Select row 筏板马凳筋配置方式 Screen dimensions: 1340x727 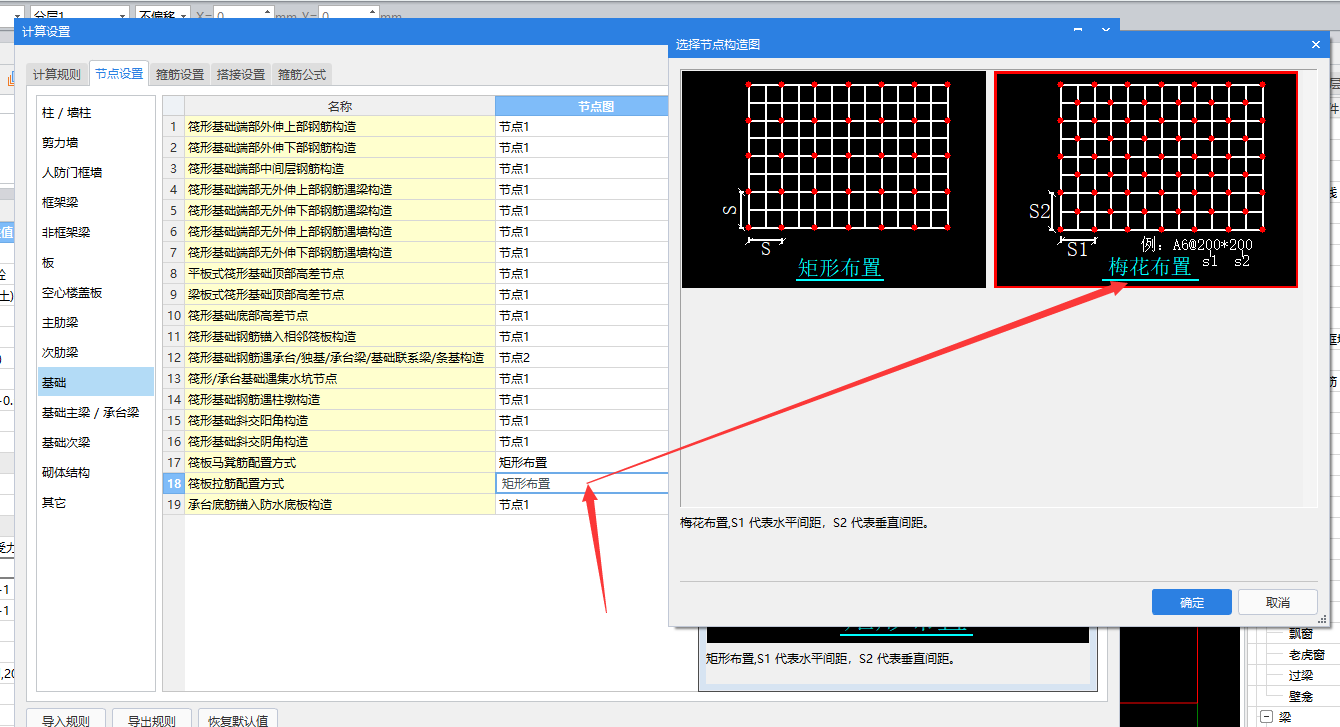[340, 463]
